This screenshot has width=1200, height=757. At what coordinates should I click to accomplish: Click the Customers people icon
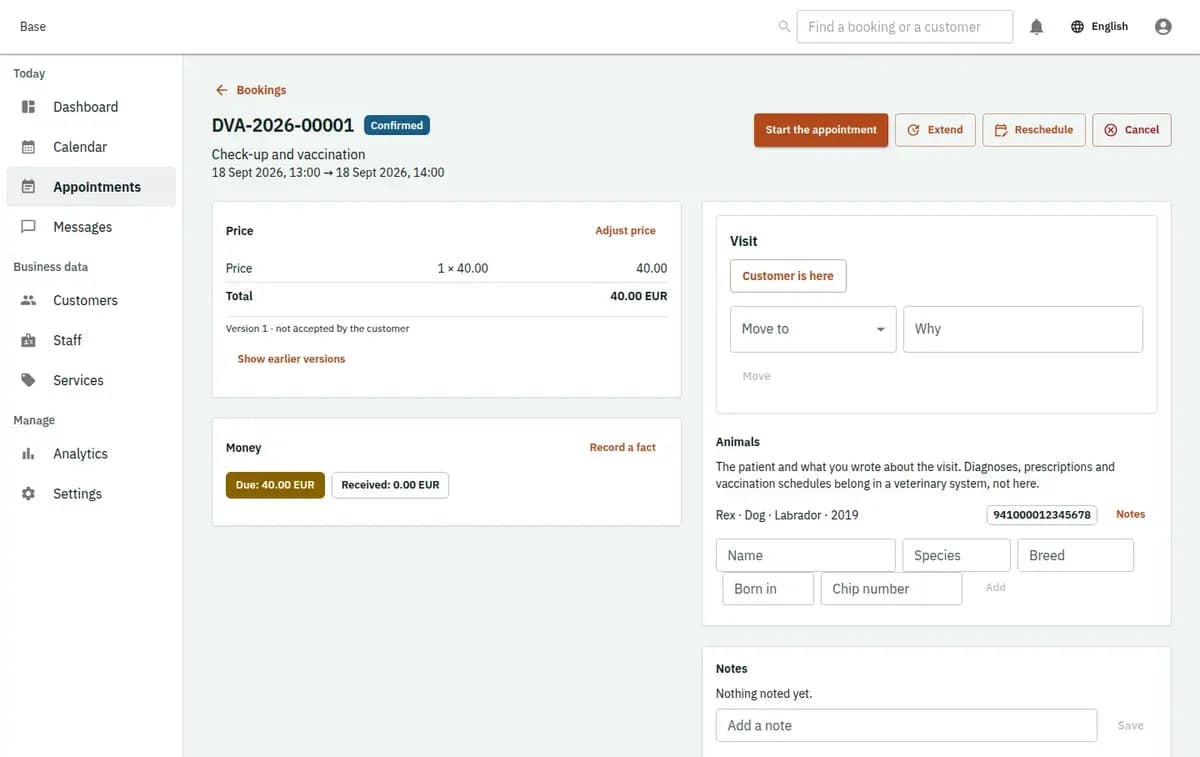[29, 300]
